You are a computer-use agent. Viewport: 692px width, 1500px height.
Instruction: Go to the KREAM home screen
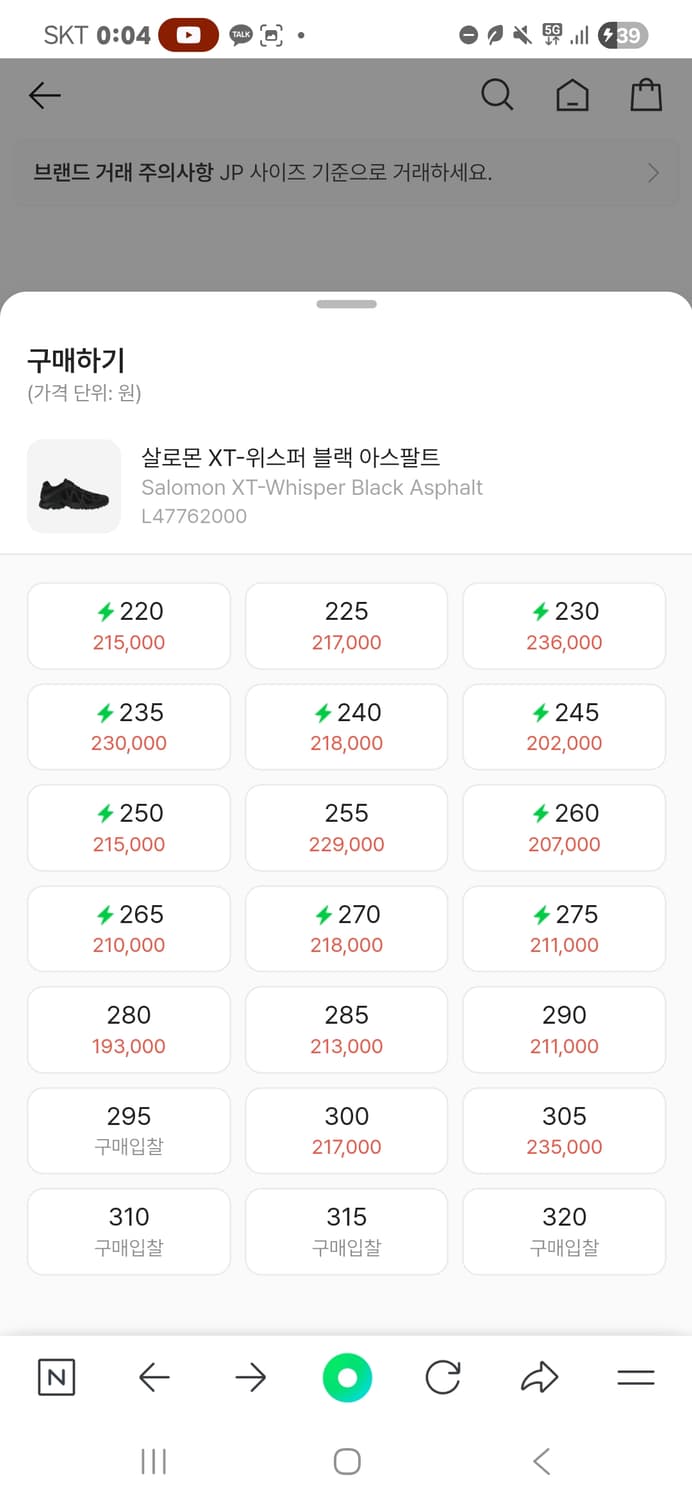click(x=572, y=95)
